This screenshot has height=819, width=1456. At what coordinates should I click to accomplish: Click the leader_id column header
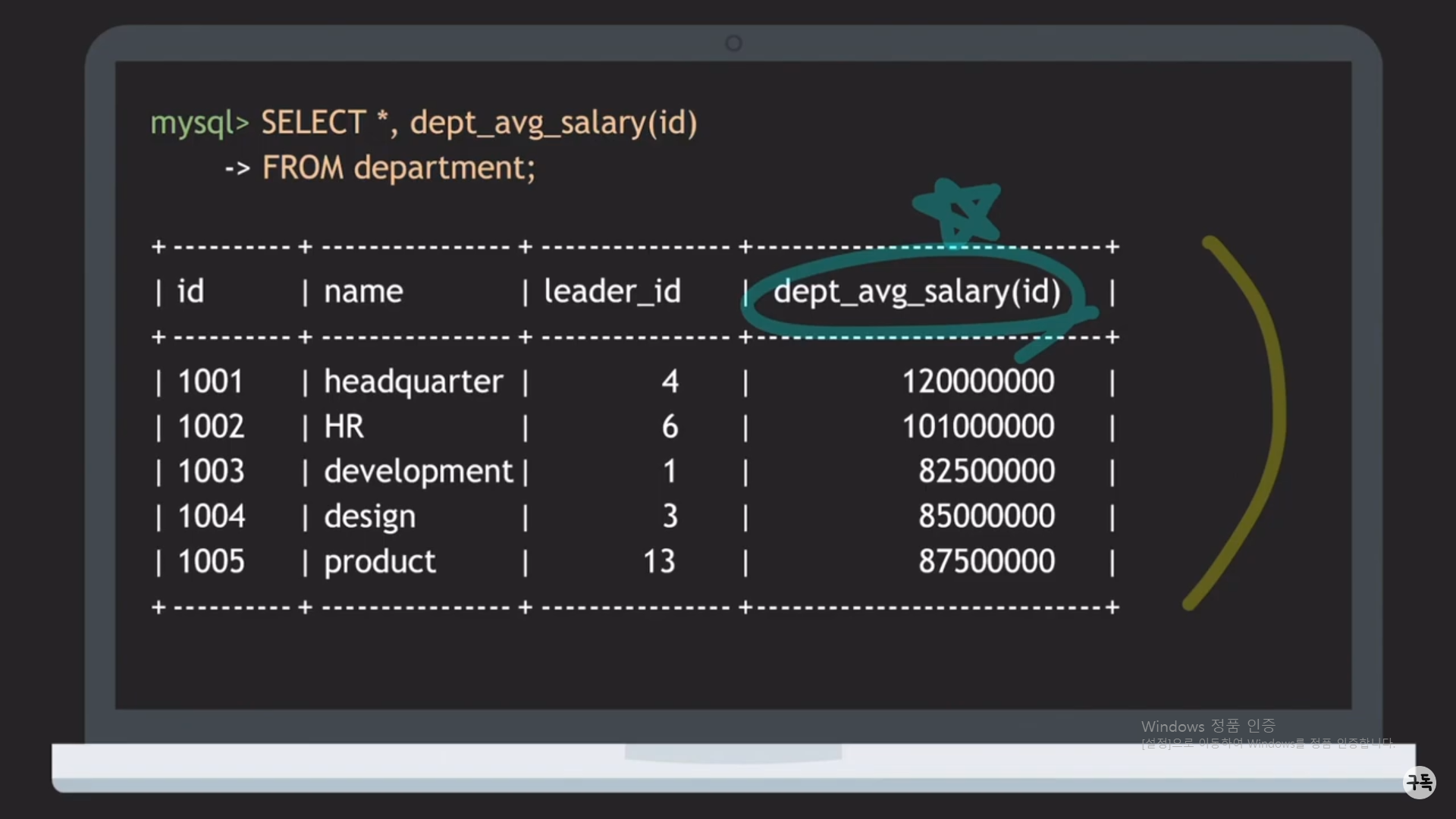(612, 292)
